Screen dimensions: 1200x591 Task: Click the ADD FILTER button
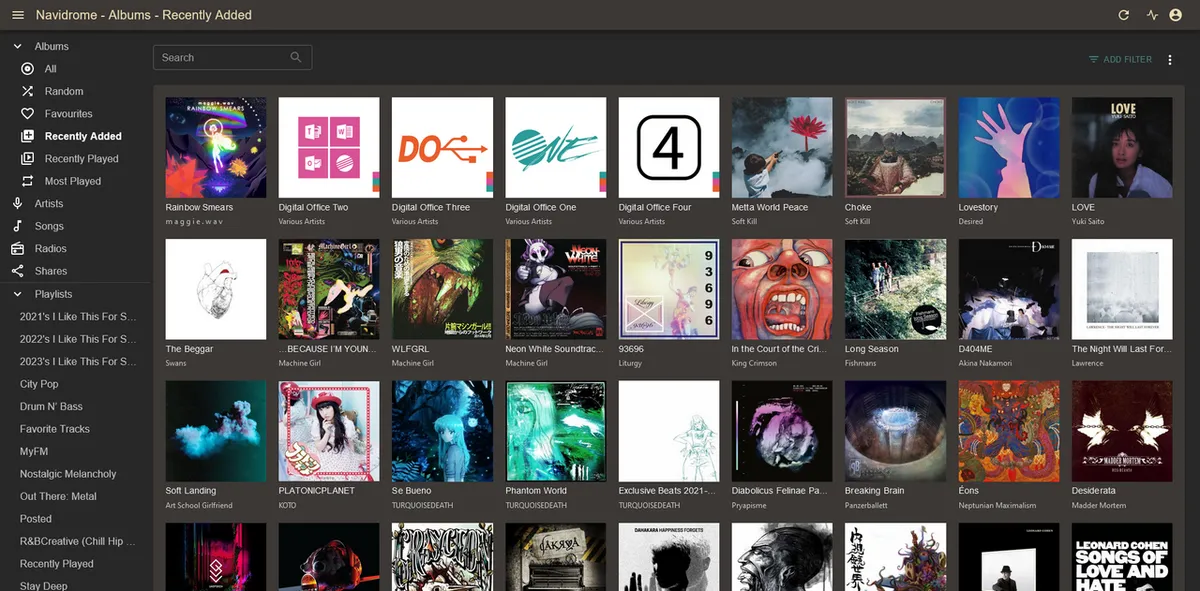tap(1120, 60)
